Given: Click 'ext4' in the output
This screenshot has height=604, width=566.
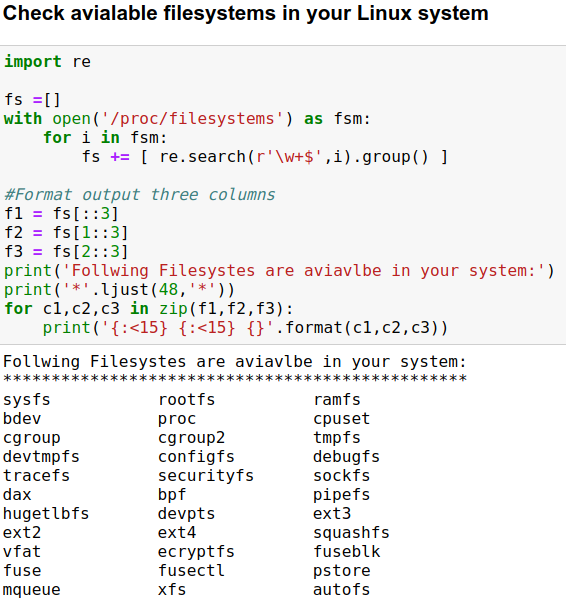Looking at the screenshot, I should 177,533.
